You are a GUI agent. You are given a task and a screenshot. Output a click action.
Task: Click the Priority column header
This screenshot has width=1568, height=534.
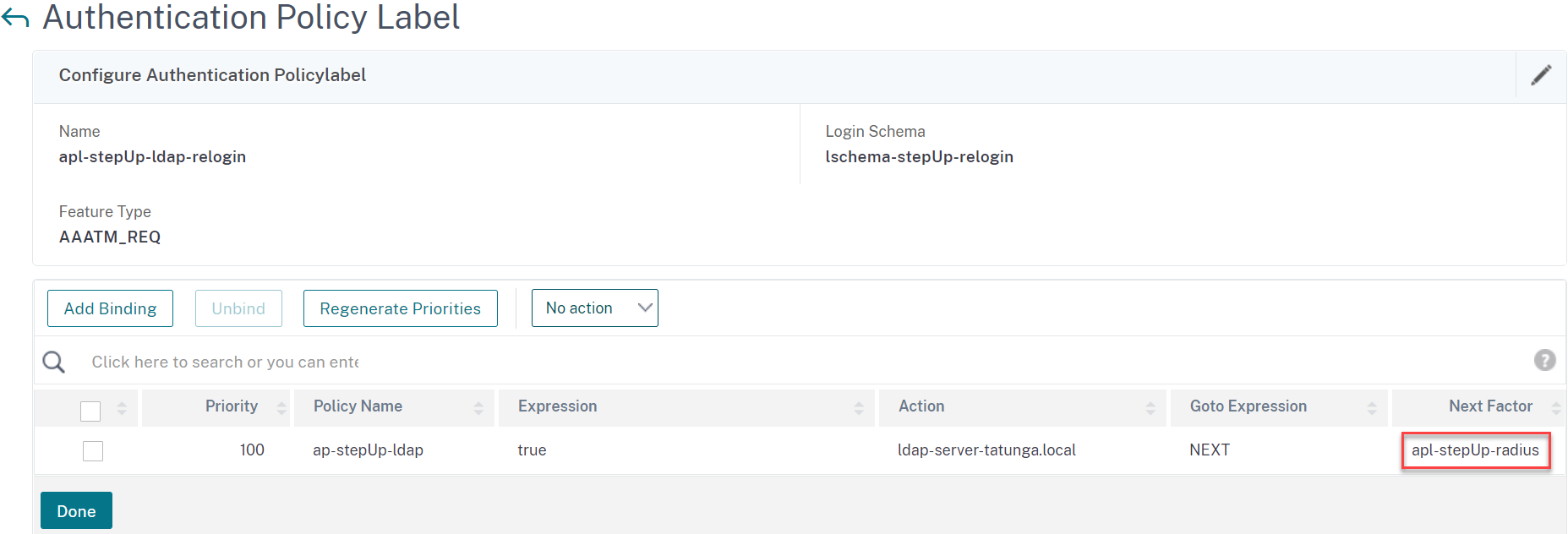tap(232, 406)
